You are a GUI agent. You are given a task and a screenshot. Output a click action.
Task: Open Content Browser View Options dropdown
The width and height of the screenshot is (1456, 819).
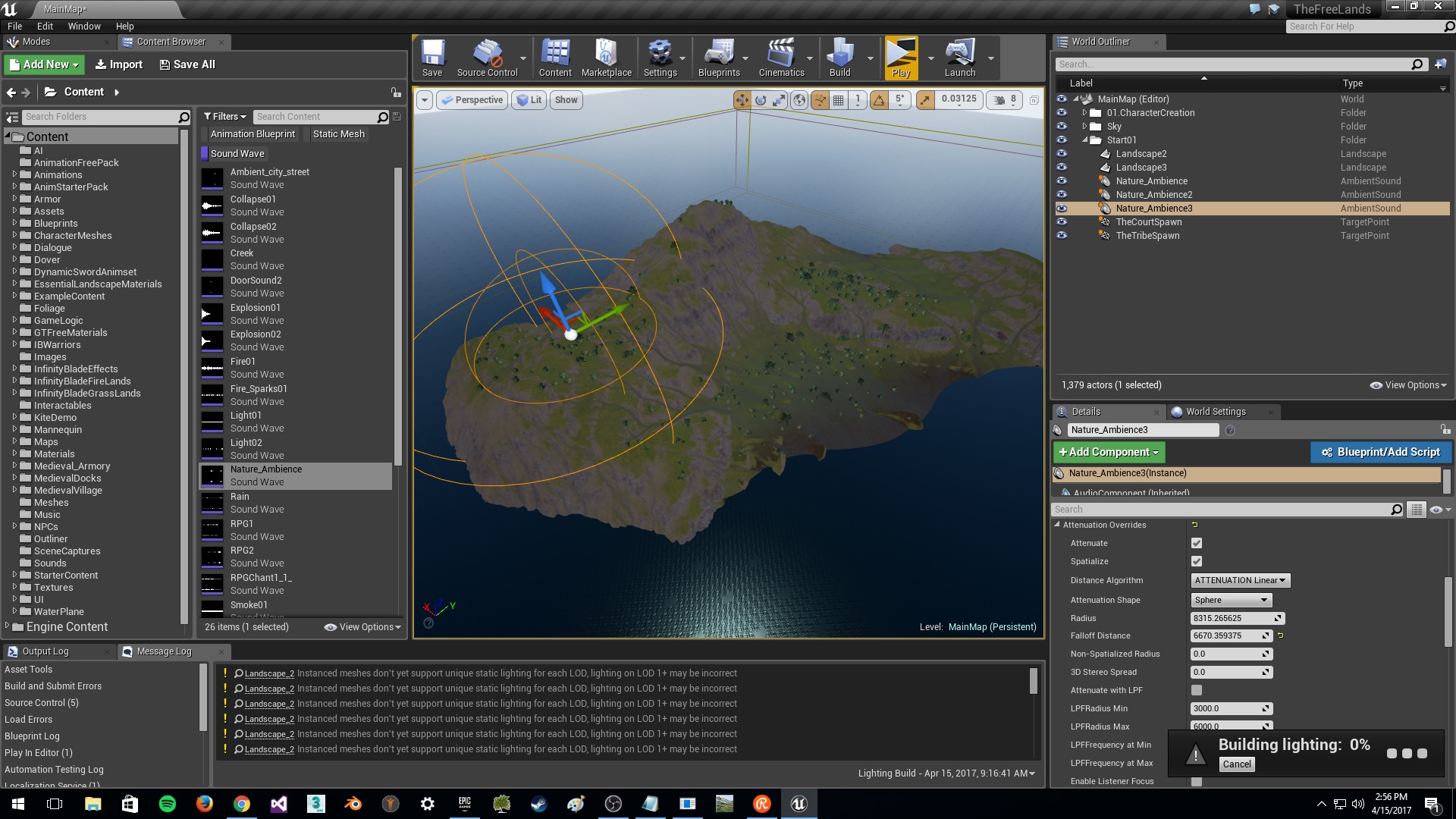pyautogui.click(x=362, y=627)
